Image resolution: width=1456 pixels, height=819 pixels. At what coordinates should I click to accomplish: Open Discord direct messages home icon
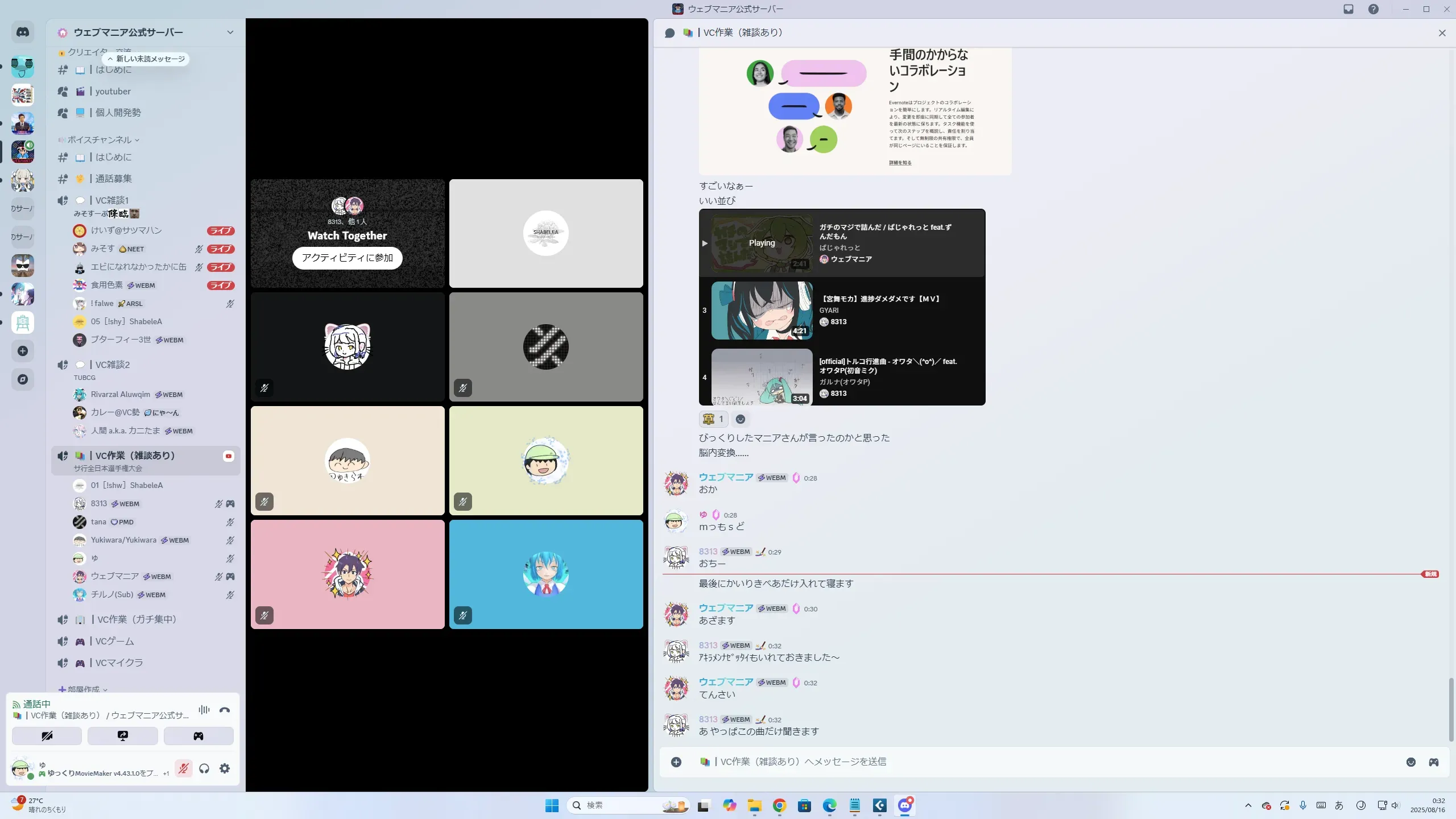pos(23,32)
